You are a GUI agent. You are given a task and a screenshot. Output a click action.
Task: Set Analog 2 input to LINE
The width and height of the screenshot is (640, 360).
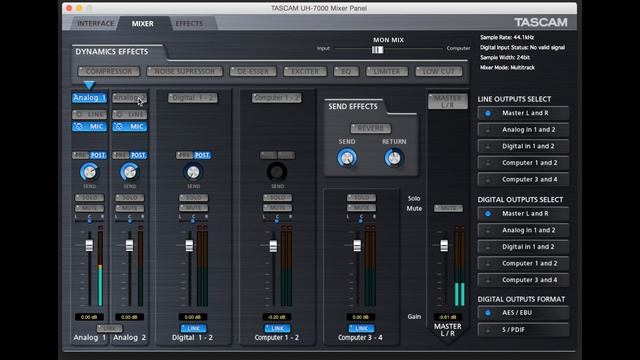click(x=129, y=115)
